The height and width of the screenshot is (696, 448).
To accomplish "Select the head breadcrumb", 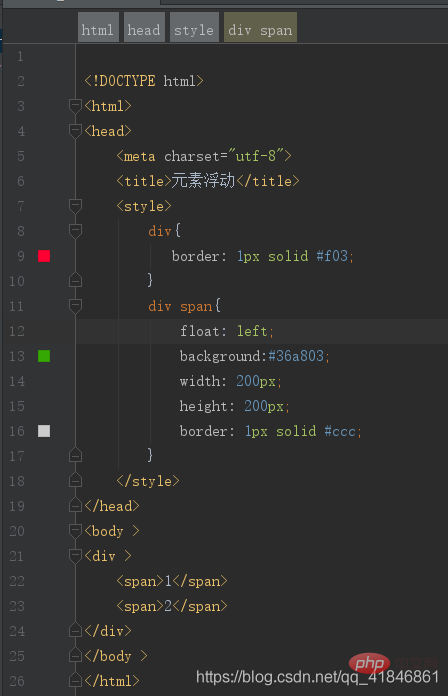I will coord(144,28).
